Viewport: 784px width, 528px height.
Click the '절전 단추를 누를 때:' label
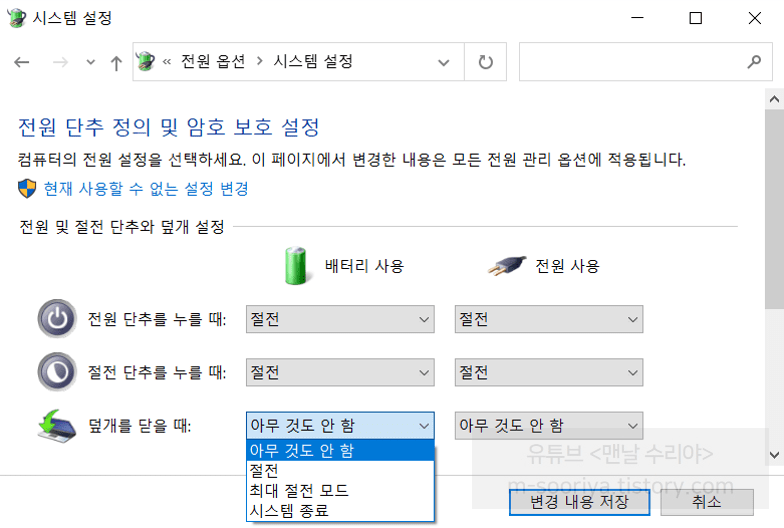click(x=157, y=372)
